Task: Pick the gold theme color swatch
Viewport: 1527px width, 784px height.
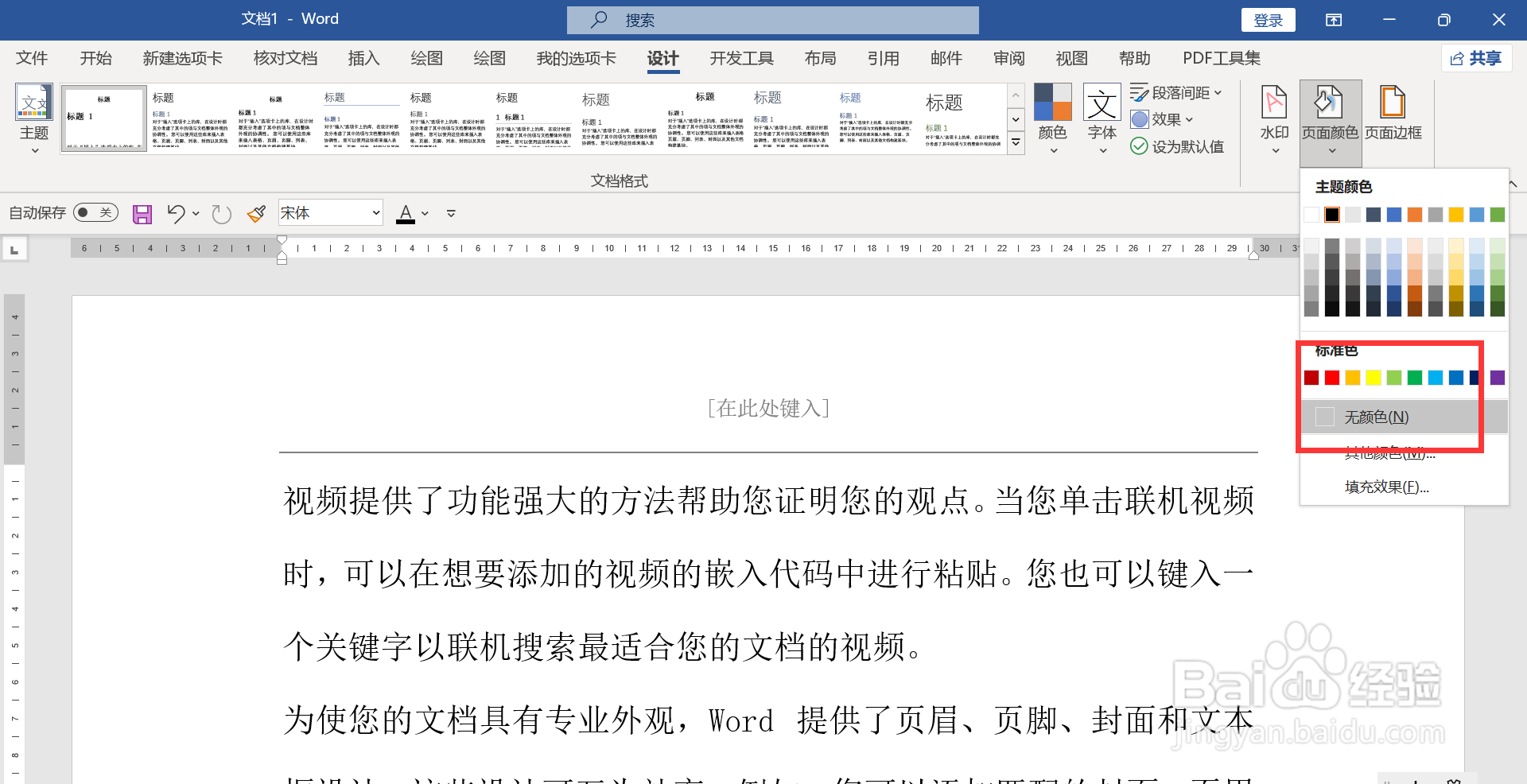Action: pos(1456,215)
